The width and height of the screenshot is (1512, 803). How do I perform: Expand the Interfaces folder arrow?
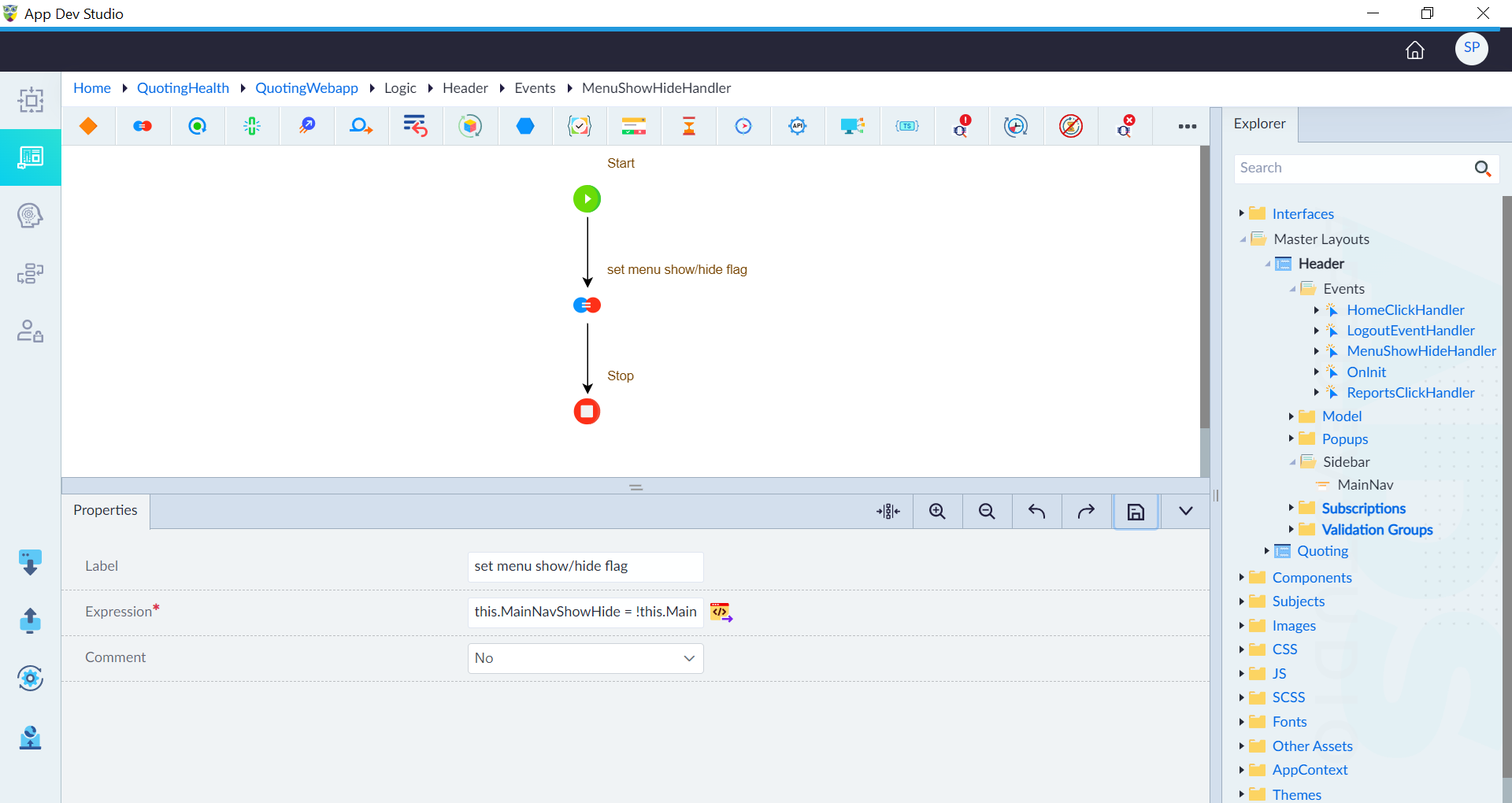point(1241,213)
